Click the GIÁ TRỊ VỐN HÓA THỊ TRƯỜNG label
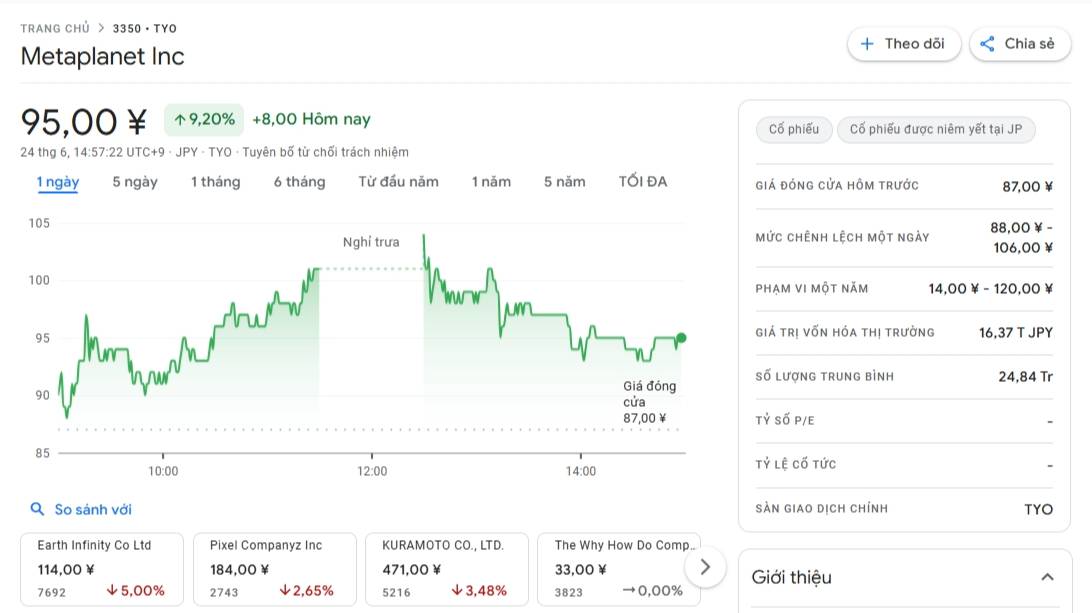 click(x=845, y=333)
